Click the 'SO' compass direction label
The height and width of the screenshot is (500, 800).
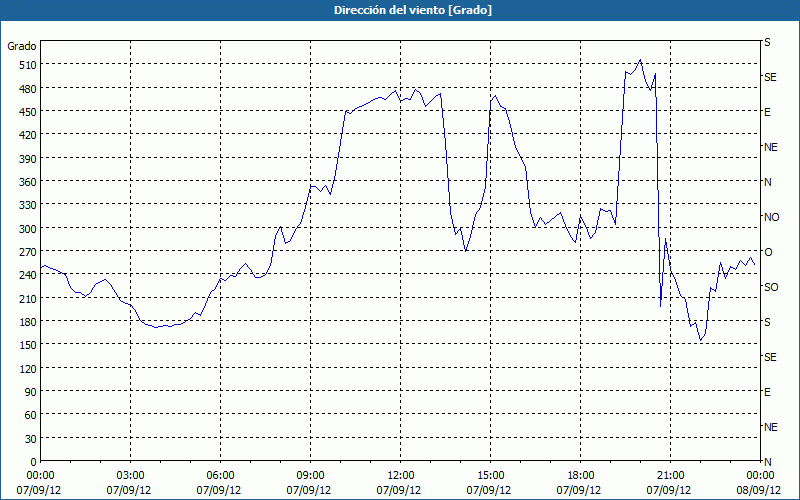coord(771,287)
